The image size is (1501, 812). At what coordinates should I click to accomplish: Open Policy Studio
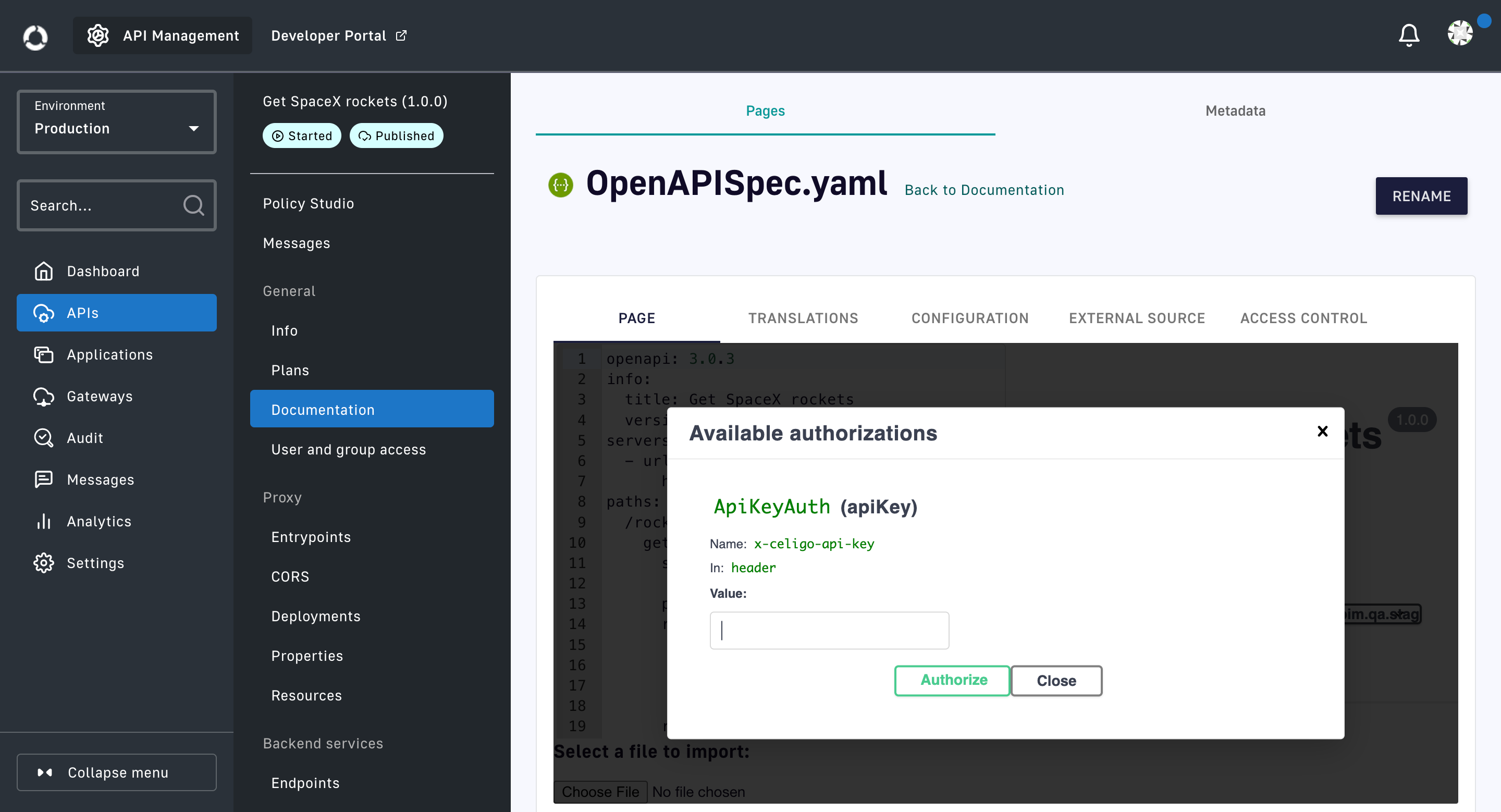click(372, 203)
